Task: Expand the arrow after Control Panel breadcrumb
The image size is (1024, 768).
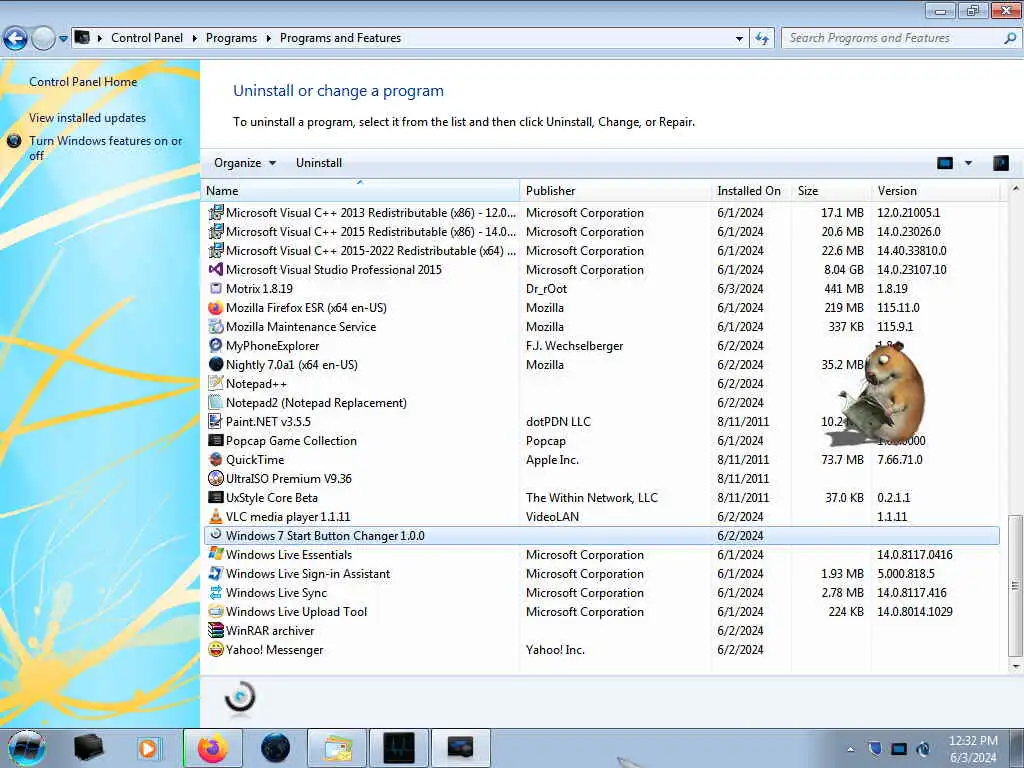Action: (x=195, y=39)
